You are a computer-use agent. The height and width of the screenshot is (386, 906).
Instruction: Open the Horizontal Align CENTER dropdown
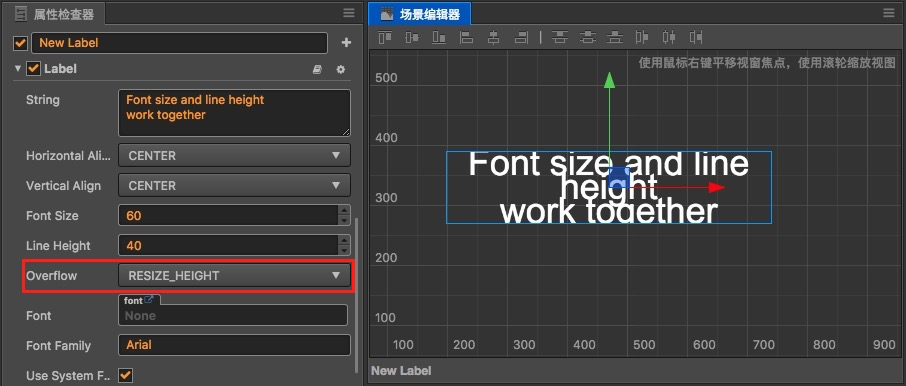234,155
